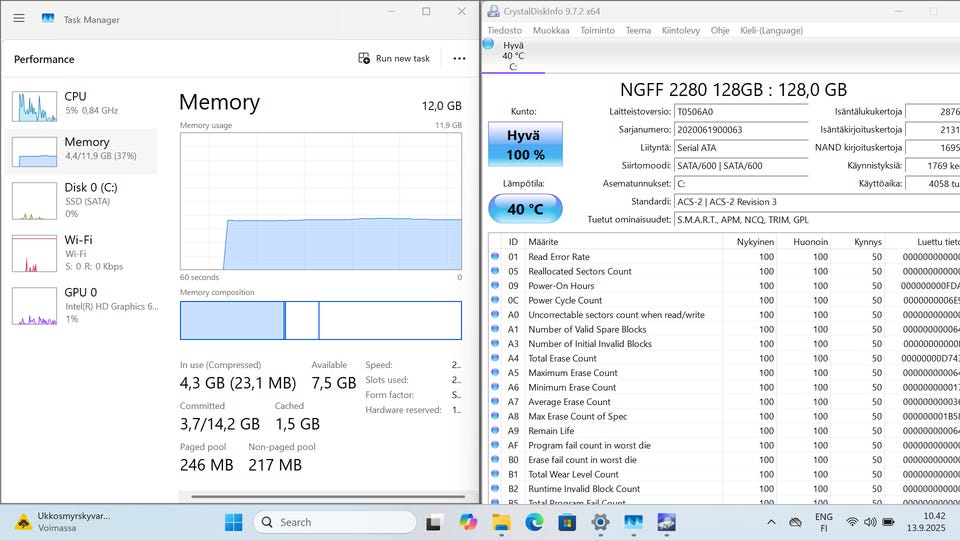960x540 pixels.
Task: Open the Tiedosto menu in CrystalDiskInfo
Action: (504, 30)
